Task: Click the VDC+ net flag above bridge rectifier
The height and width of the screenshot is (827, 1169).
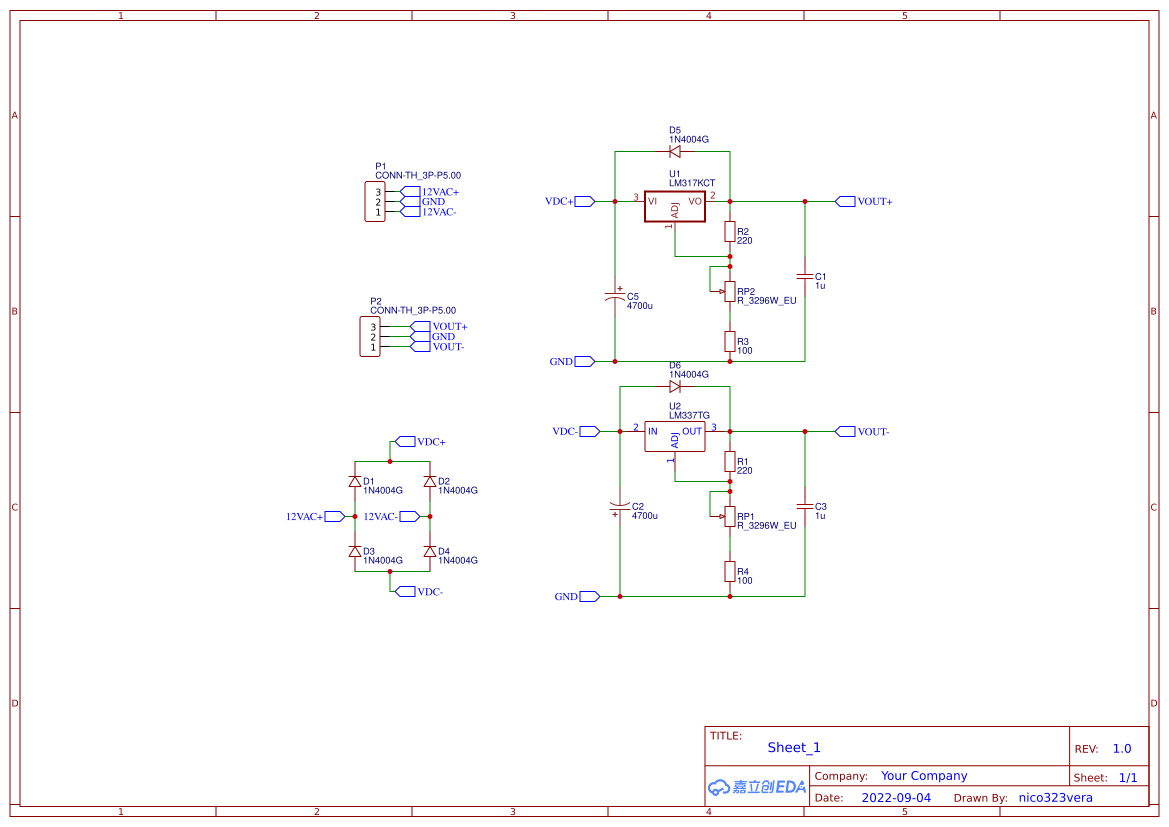Action: click(404, 440)
